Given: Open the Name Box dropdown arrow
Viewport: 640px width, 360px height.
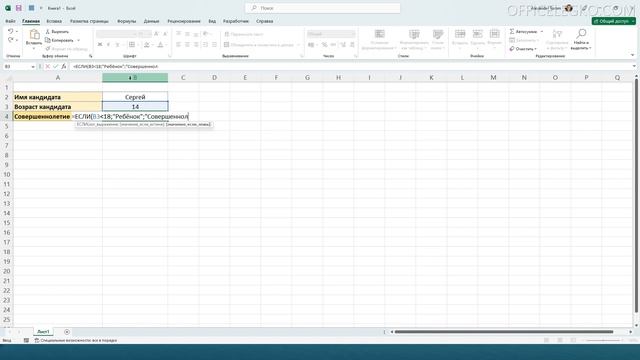Looking at the screenshot, I should (x=33, y=67).
